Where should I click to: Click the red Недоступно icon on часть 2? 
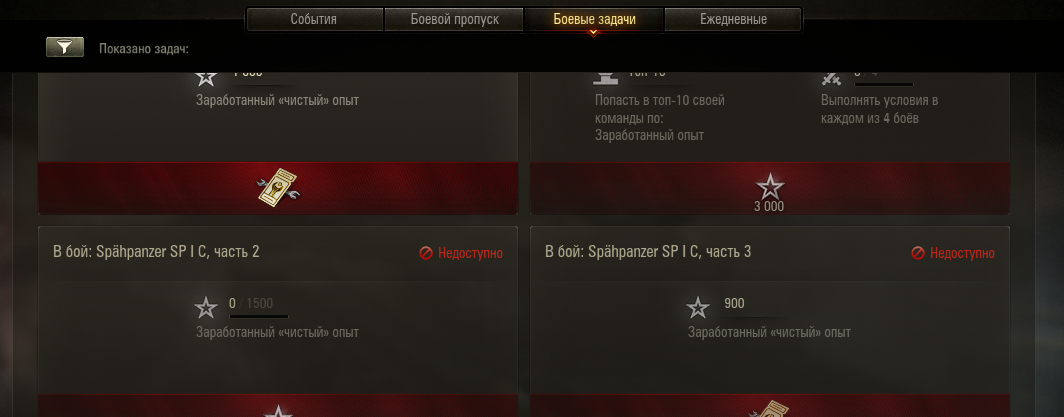[426, 253]
